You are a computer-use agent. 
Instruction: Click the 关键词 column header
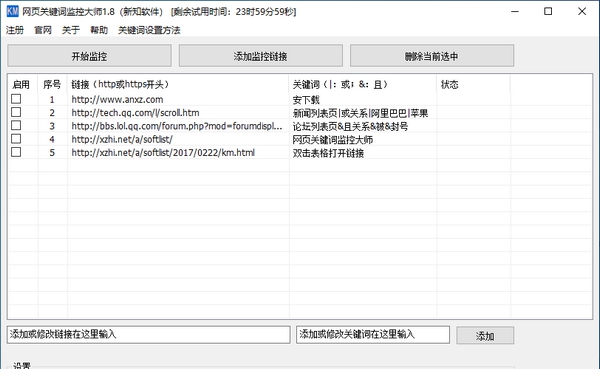coord(363,84)
